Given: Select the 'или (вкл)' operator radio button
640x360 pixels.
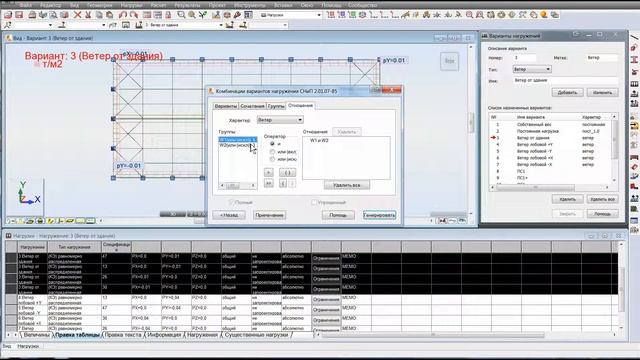Looking at the screenshot, I should click(272, 152).
